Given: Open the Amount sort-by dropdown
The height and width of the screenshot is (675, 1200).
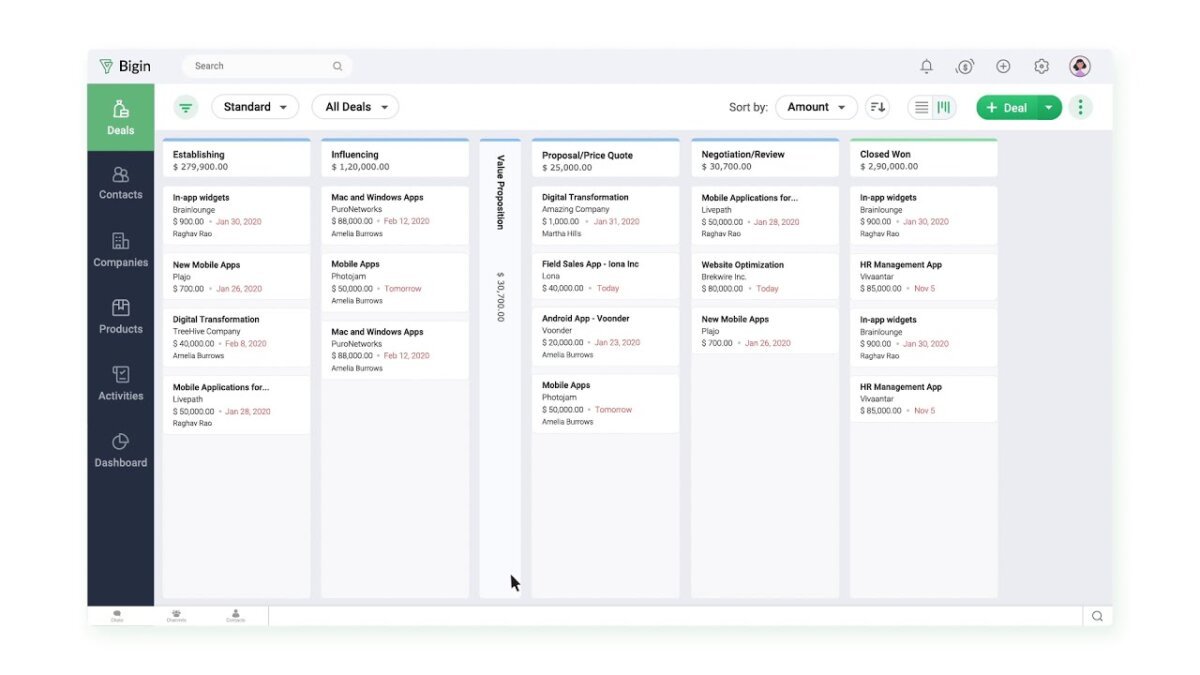Looking at the screenshot, I should click(816, 107).
